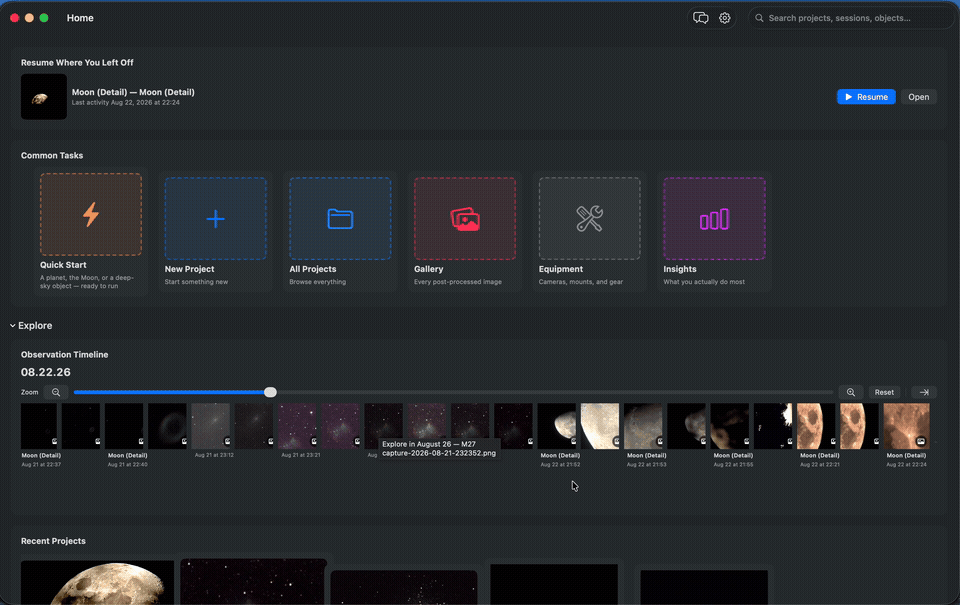
Task: Click 'Aug 22 at 21:55' timeline label
Action: 733,464
